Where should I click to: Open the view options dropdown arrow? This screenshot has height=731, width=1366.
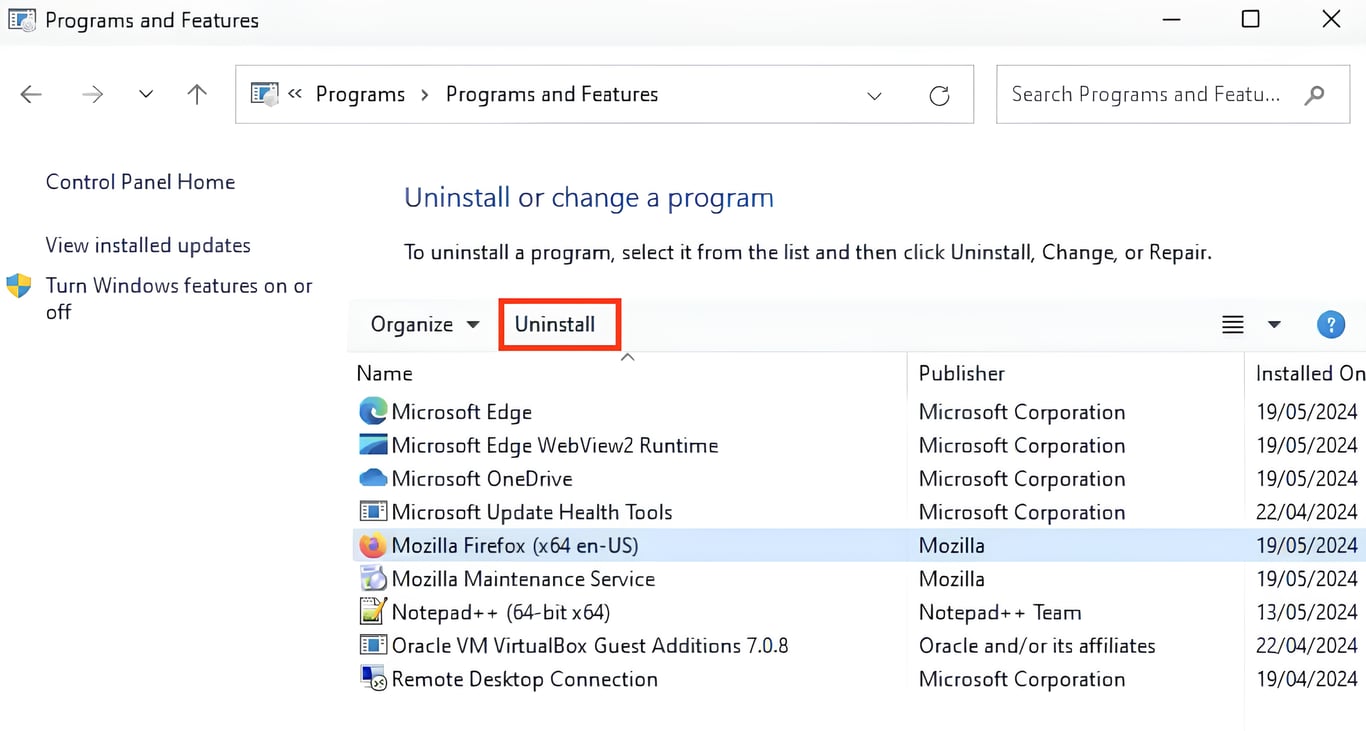(x=1274, y=324)
